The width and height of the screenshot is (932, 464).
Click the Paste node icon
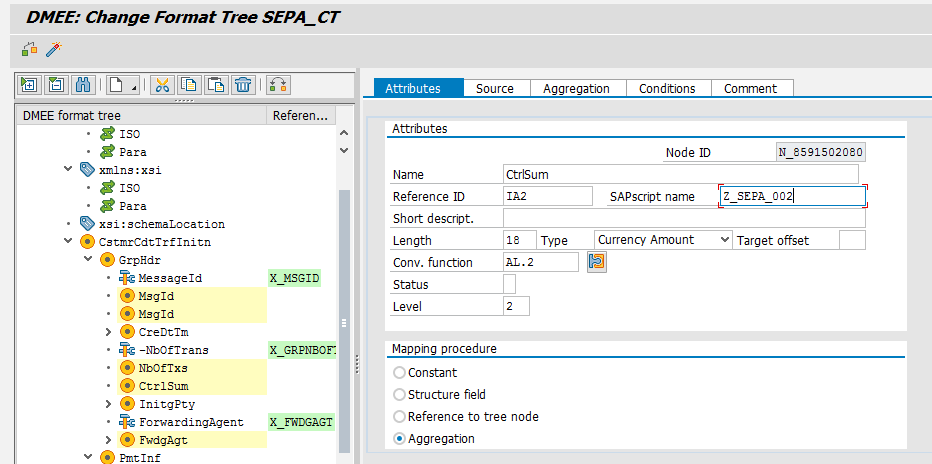[x=215, y=85]
